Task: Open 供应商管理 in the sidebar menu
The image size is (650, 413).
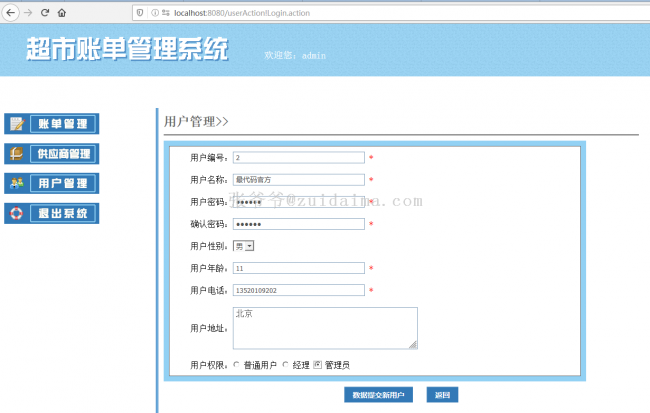Action: pyautogui.click(x=63, y=154)
